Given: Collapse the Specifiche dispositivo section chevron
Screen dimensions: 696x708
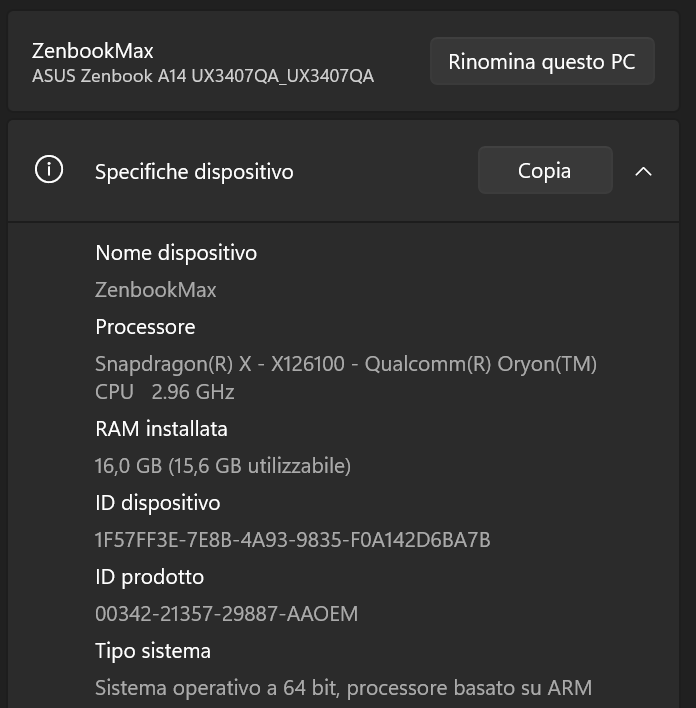Looking at the screenshot, I should pos(643,172).
